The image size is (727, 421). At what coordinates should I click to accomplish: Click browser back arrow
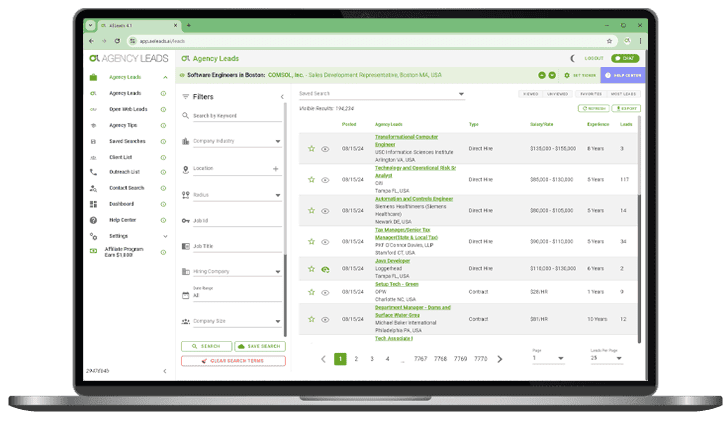pyautogui.click(x=91, y=41)
